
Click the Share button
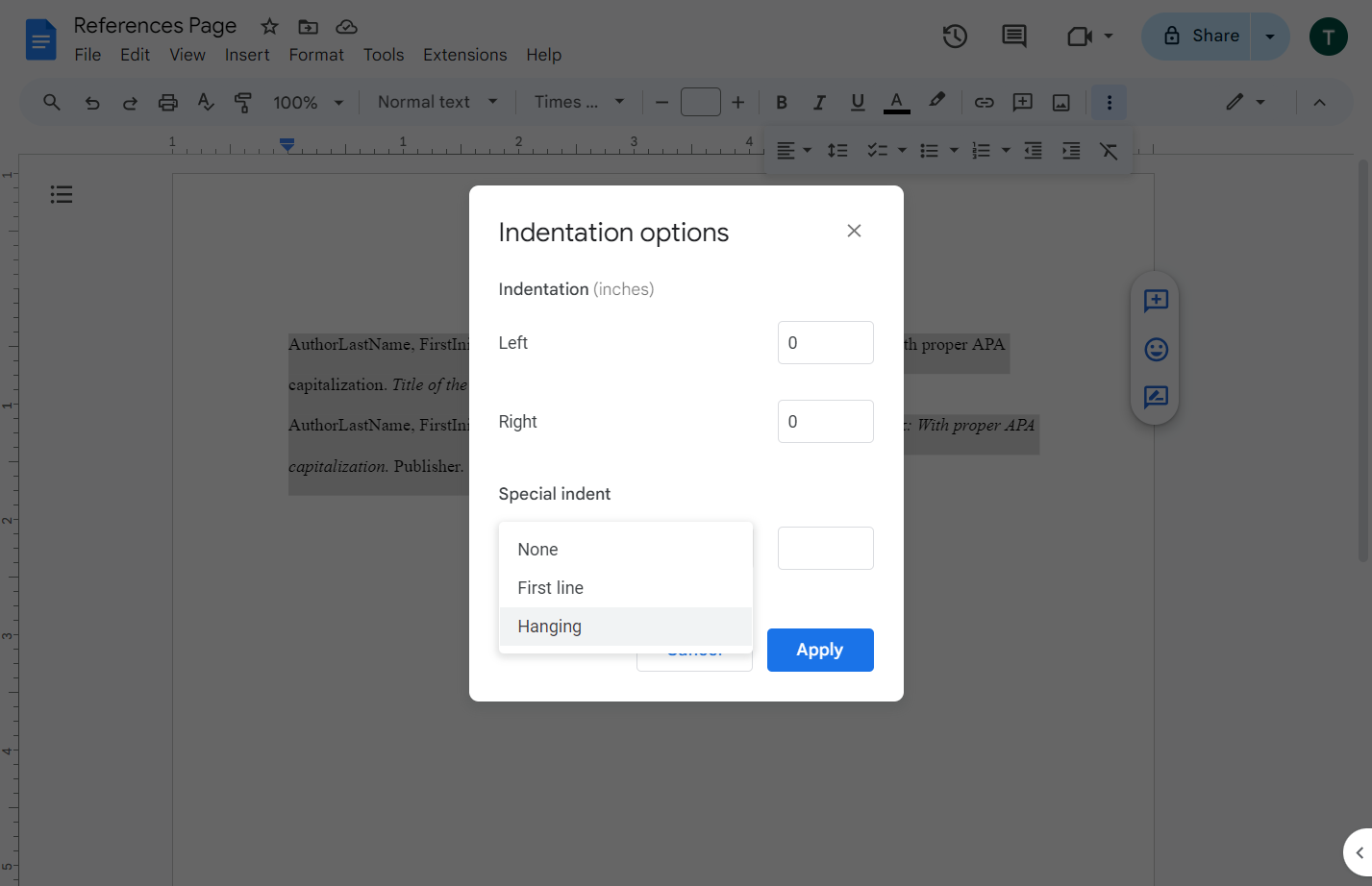click(1197, 37)
